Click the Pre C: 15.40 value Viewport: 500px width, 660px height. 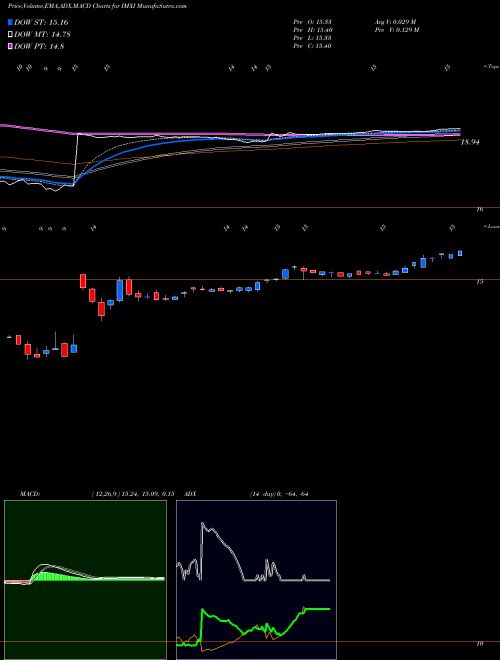312,46
